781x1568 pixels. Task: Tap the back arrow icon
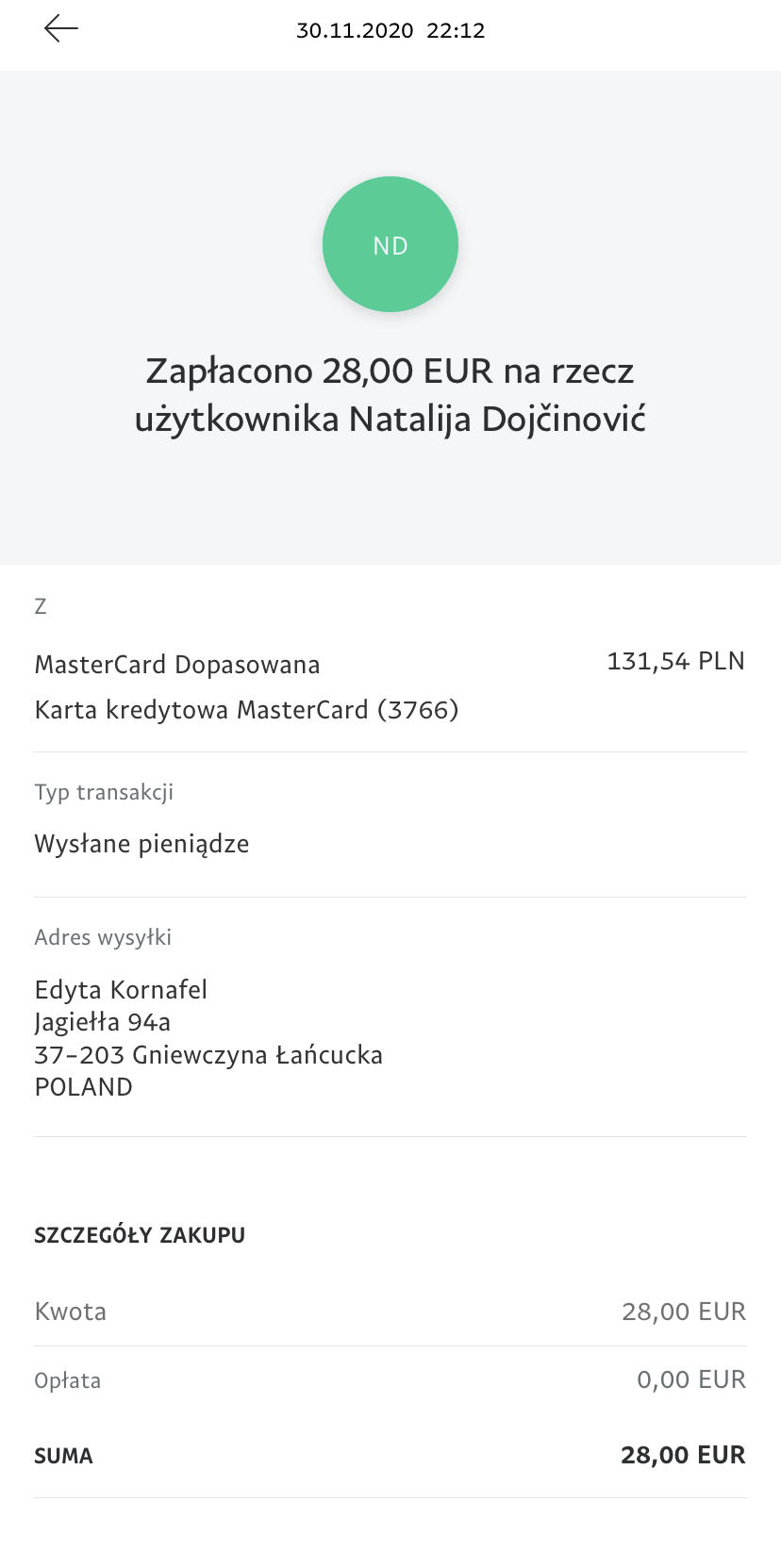coord(61,29)
